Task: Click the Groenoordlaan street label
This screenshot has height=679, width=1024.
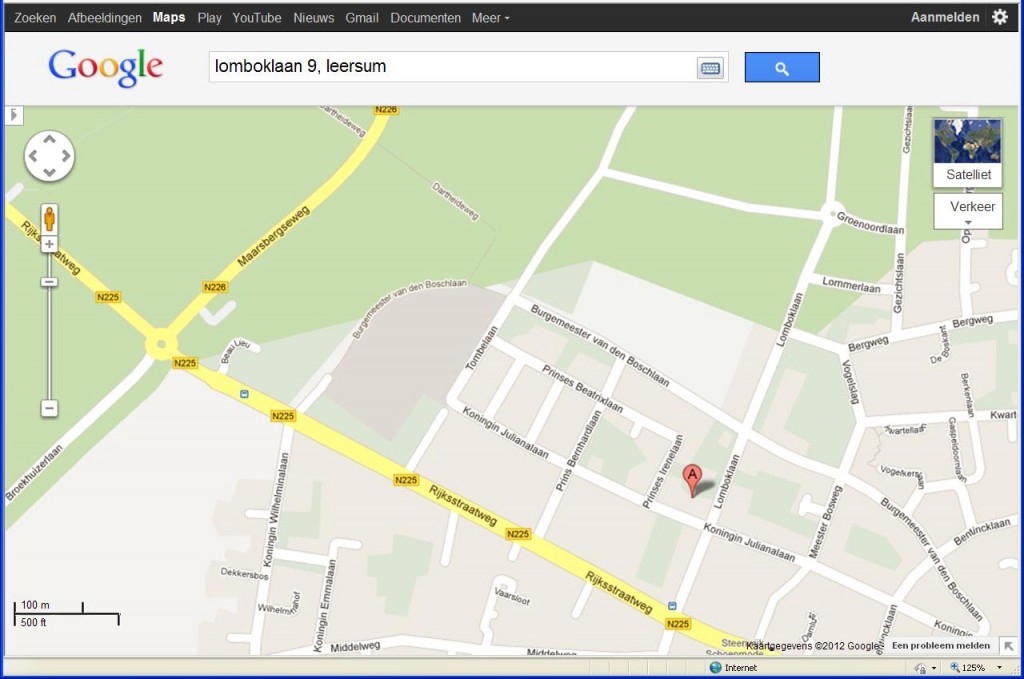Action: pos(871,223)
